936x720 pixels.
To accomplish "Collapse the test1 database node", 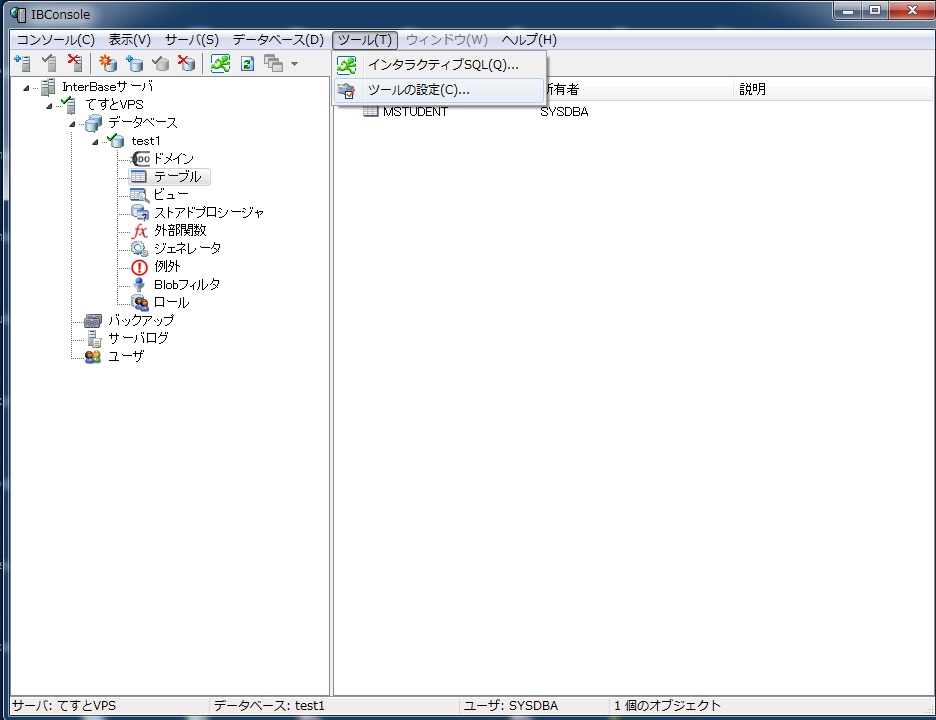I will [96, 142].
